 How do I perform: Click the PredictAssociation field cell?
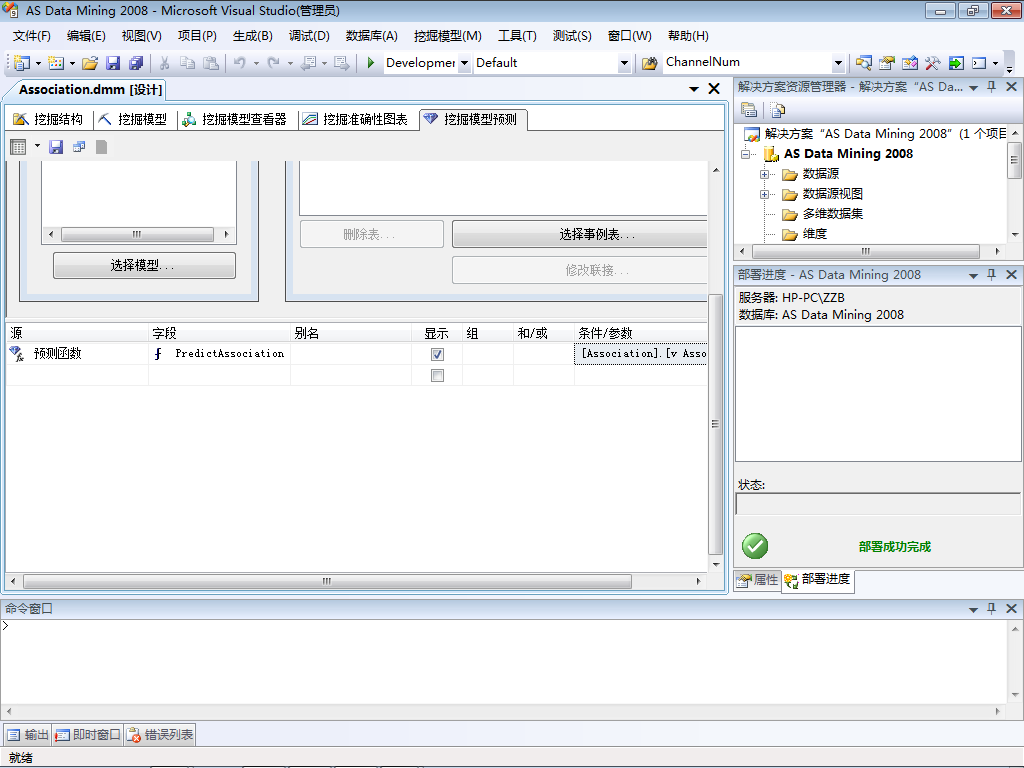coord(220,353)
